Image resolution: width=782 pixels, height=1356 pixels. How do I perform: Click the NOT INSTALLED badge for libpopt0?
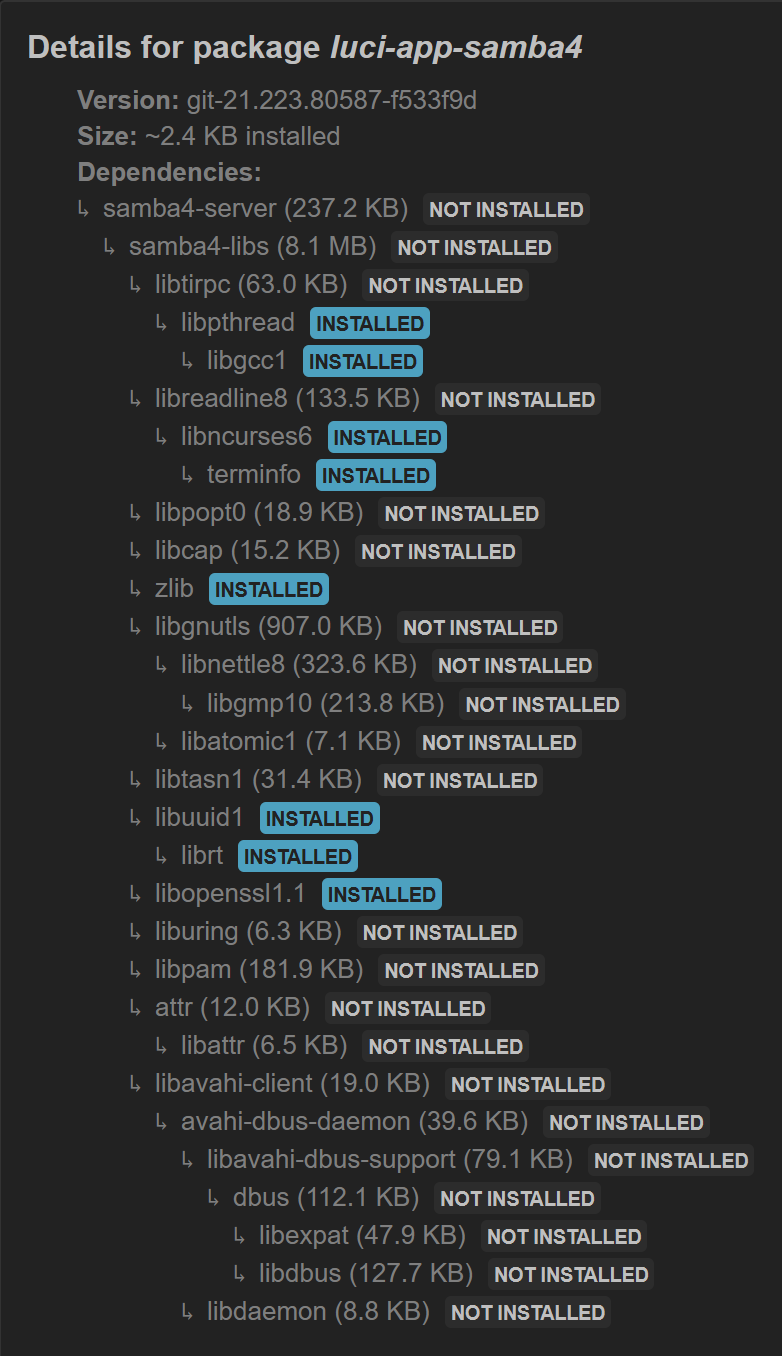pyautogui.click(x=462, y=513)
